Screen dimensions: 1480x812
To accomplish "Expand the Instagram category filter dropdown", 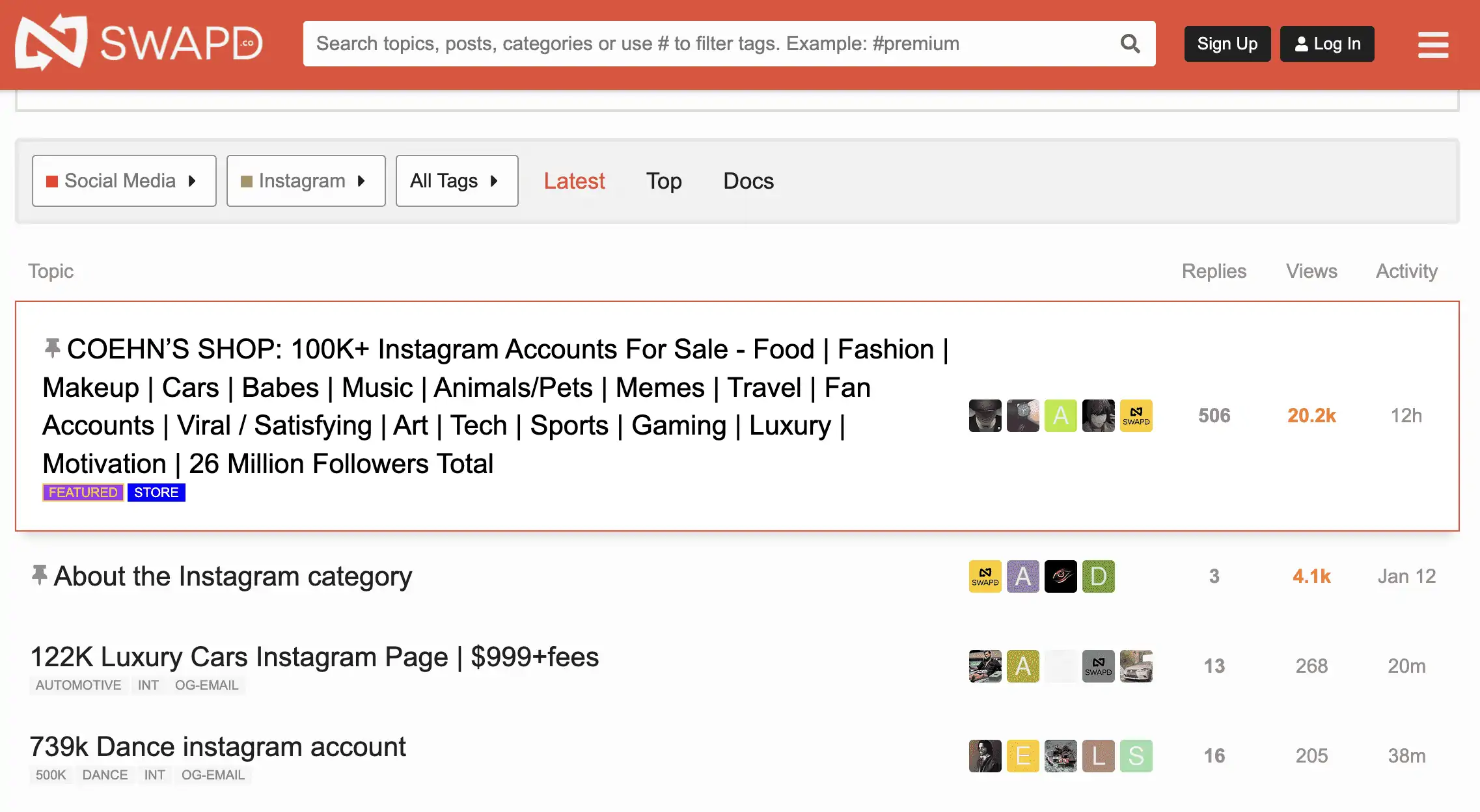I will pos(304,181).
